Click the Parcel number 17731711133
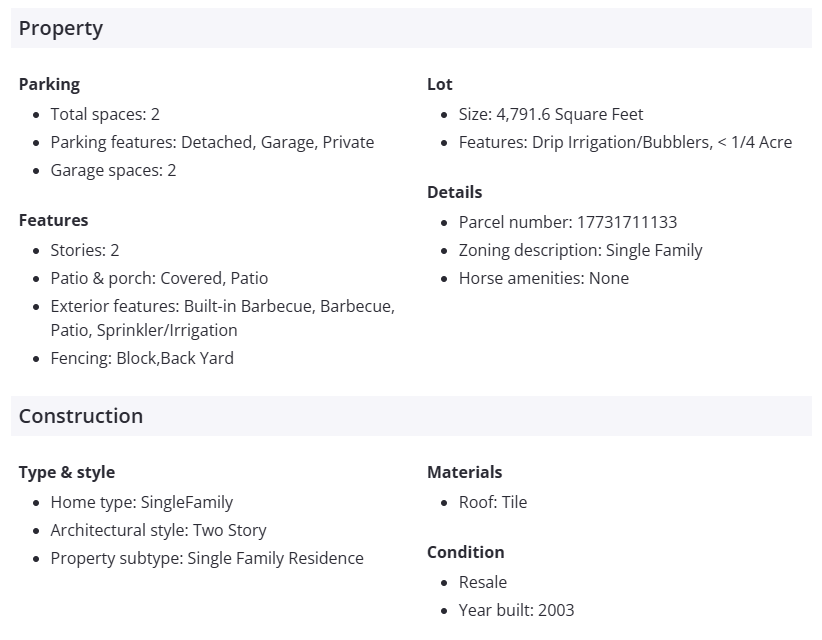 click(568, 222)
